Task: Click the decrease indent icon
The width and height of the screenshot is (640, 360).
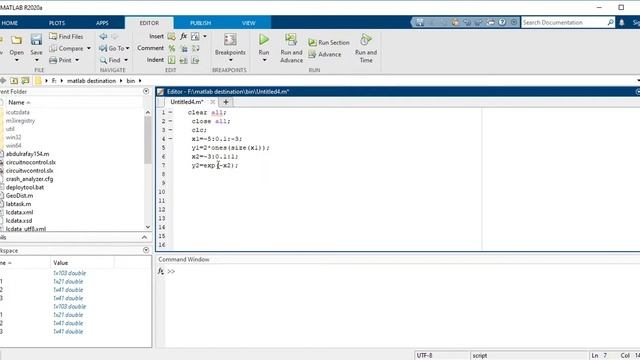Action: coord(196,60)
